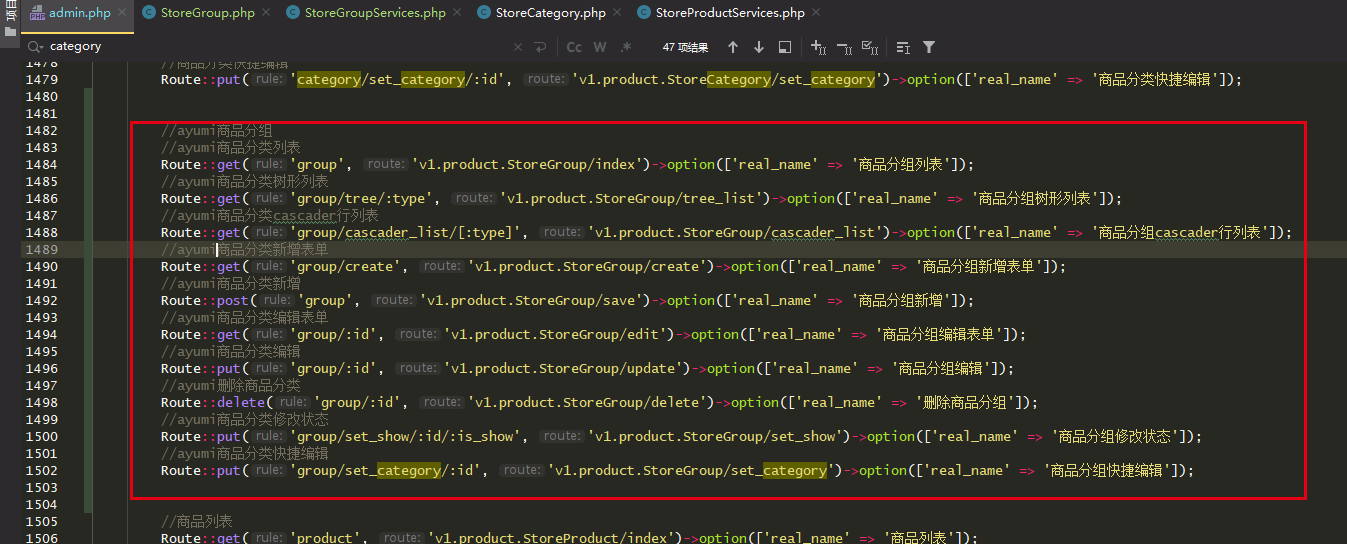
Task: Click the '47 项结果' results count
Action: point(685,47)
